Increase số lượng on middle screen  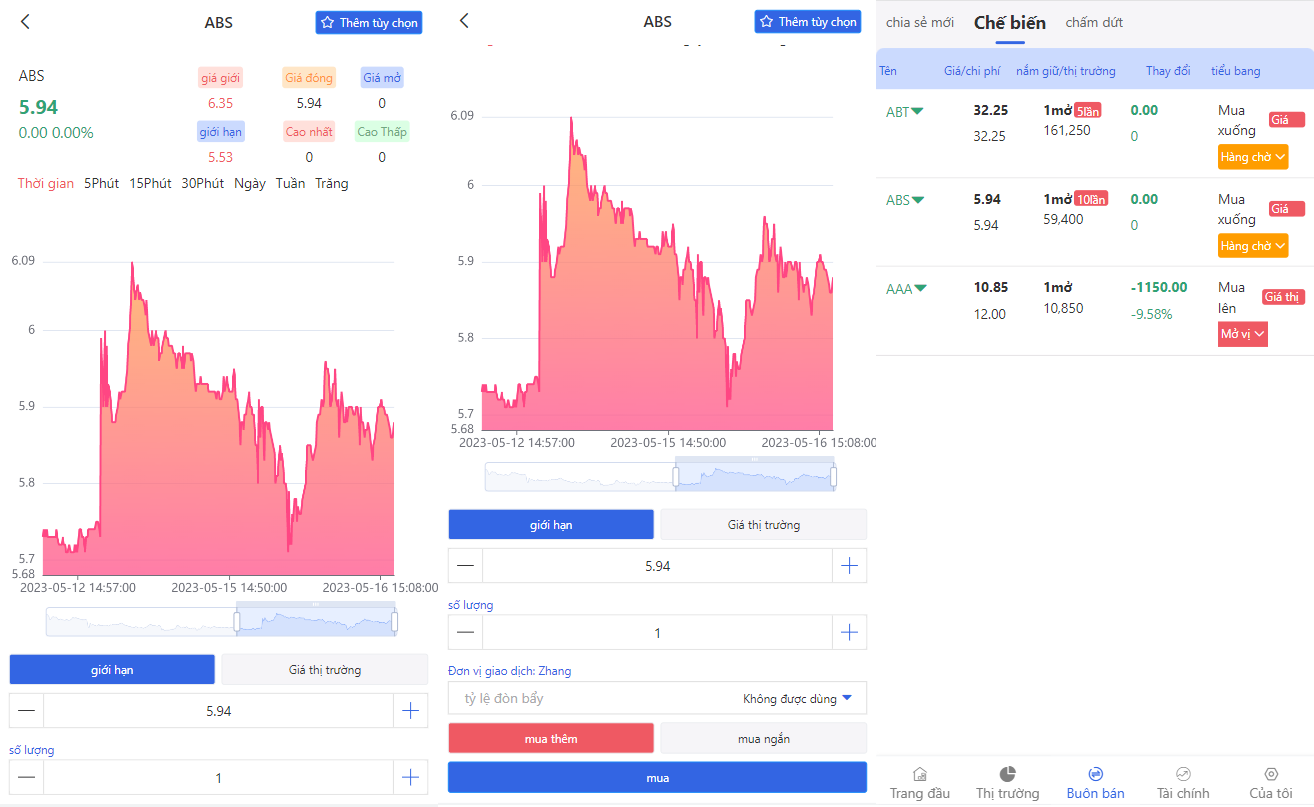pos(849,632)
